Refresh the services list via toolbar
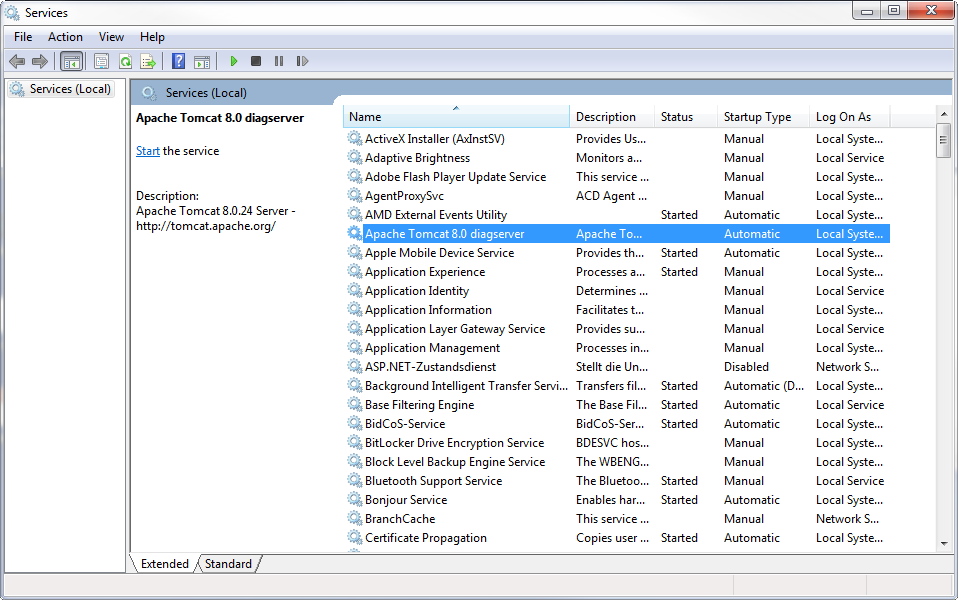Screen dimensions: 958x600 point(125,61)
